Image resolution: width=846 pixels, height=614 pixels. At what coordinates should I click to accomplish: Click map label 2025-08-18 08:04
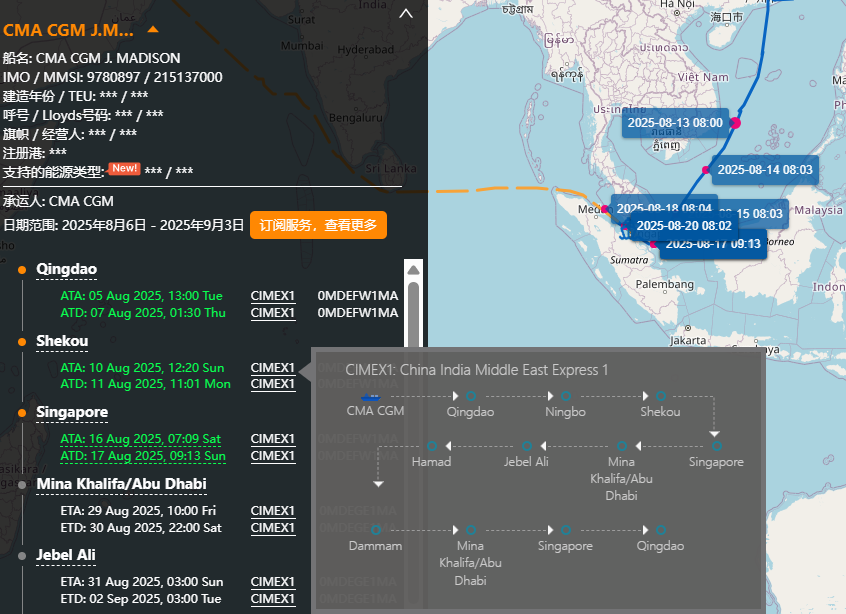[664, 207]
